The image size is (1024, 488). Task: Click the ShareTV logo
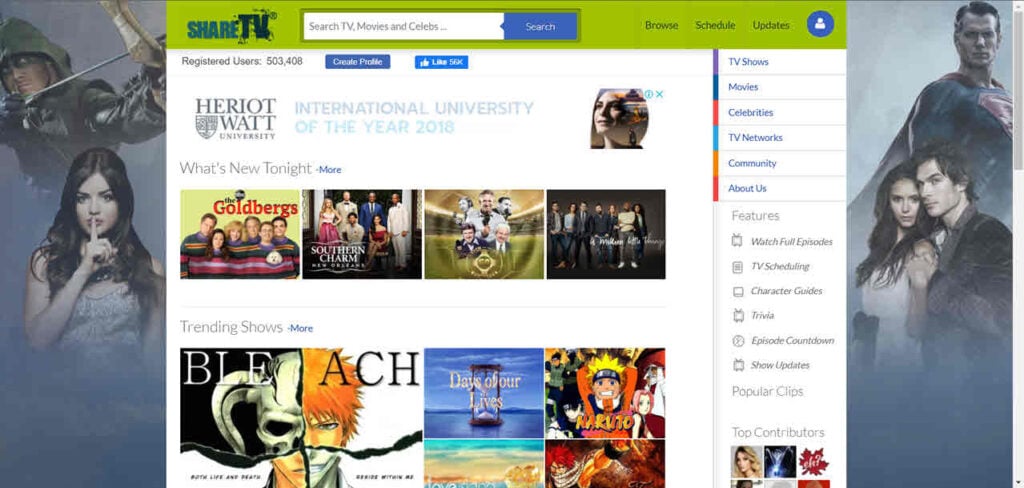coord(231,26)
